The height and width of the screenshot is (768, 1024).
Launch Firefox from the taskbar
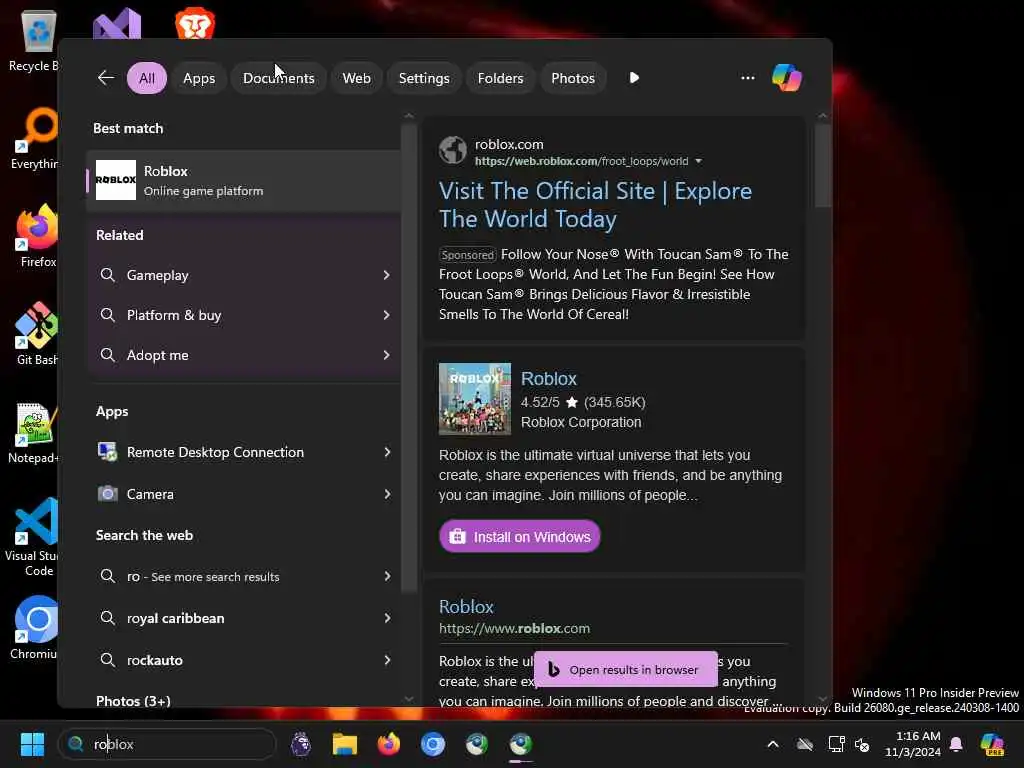pos(389,744)
